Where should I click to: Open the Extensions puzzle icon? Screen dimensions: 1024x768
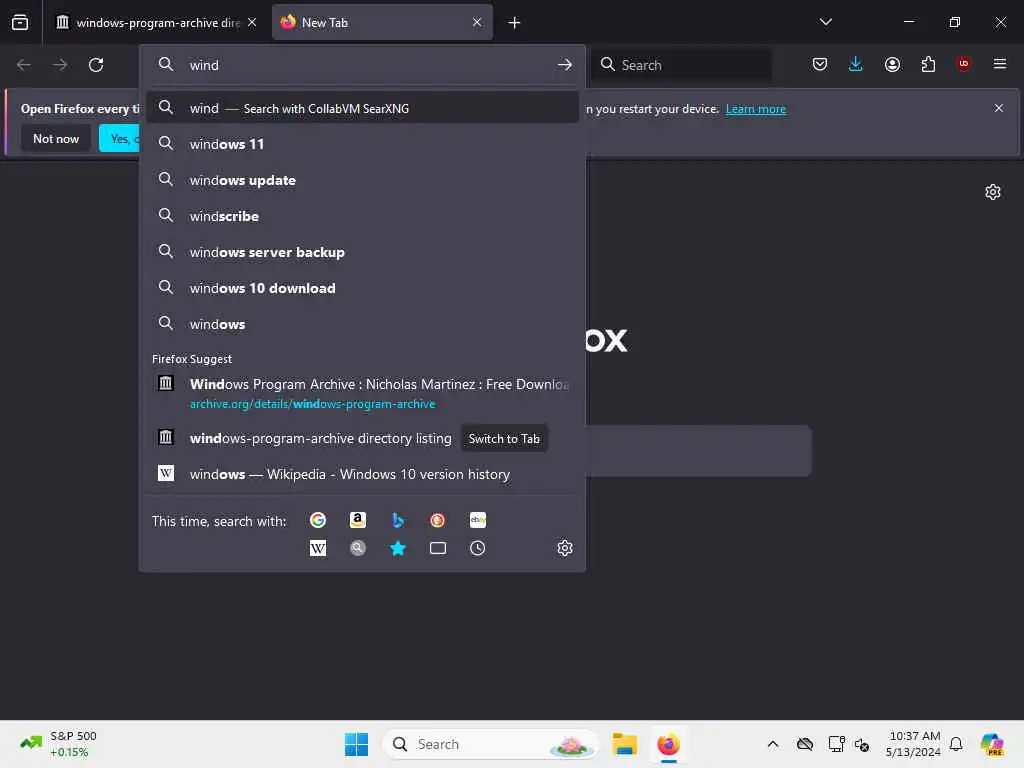(x=928, y=64)
